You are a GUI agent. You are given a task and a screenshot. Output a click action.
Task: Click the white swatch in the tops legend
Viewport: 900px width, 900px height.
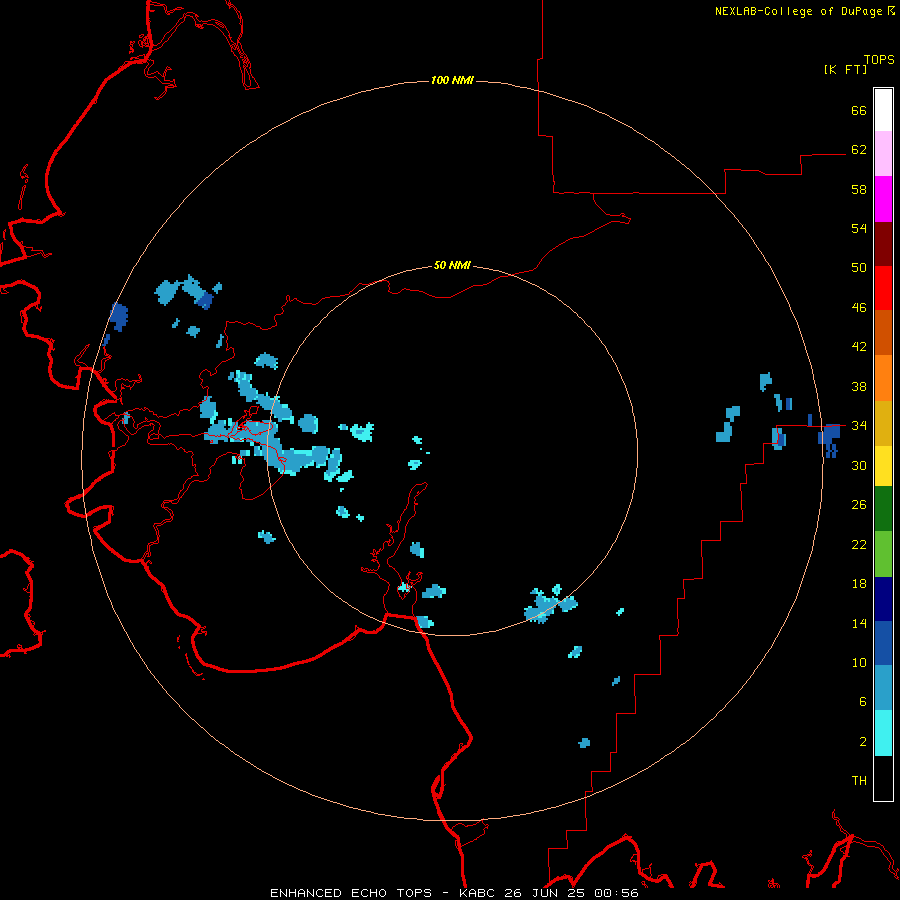point(883,110)
